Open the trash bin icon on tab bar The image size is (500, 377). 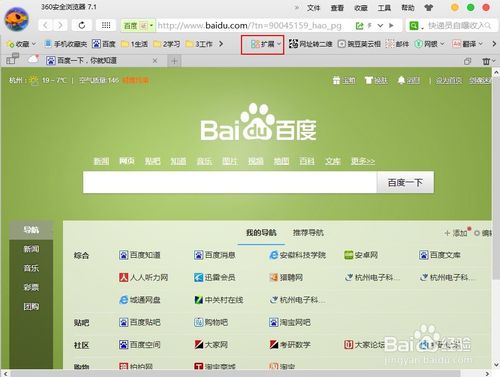(486, 61)
